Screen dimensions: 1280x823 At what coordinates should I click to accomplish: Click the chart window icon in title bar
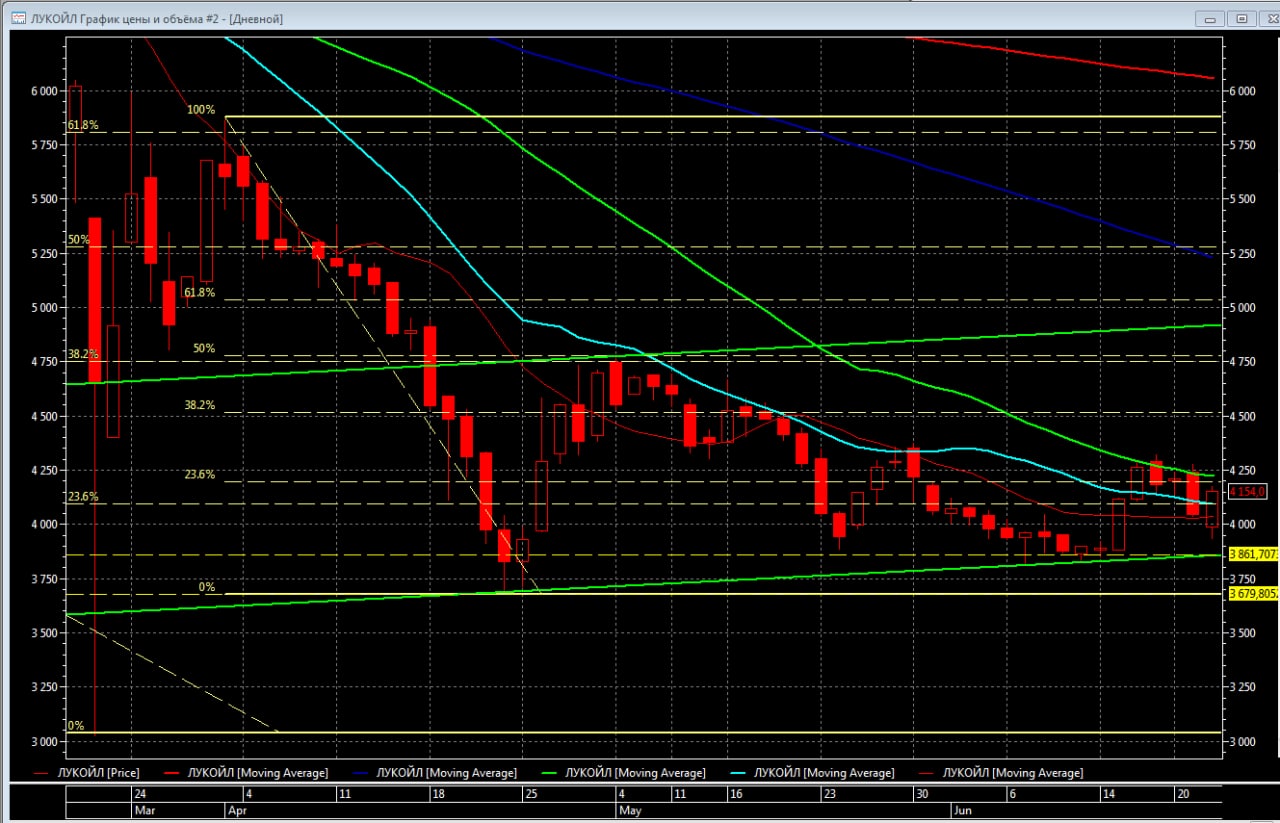tap(18, 18)
